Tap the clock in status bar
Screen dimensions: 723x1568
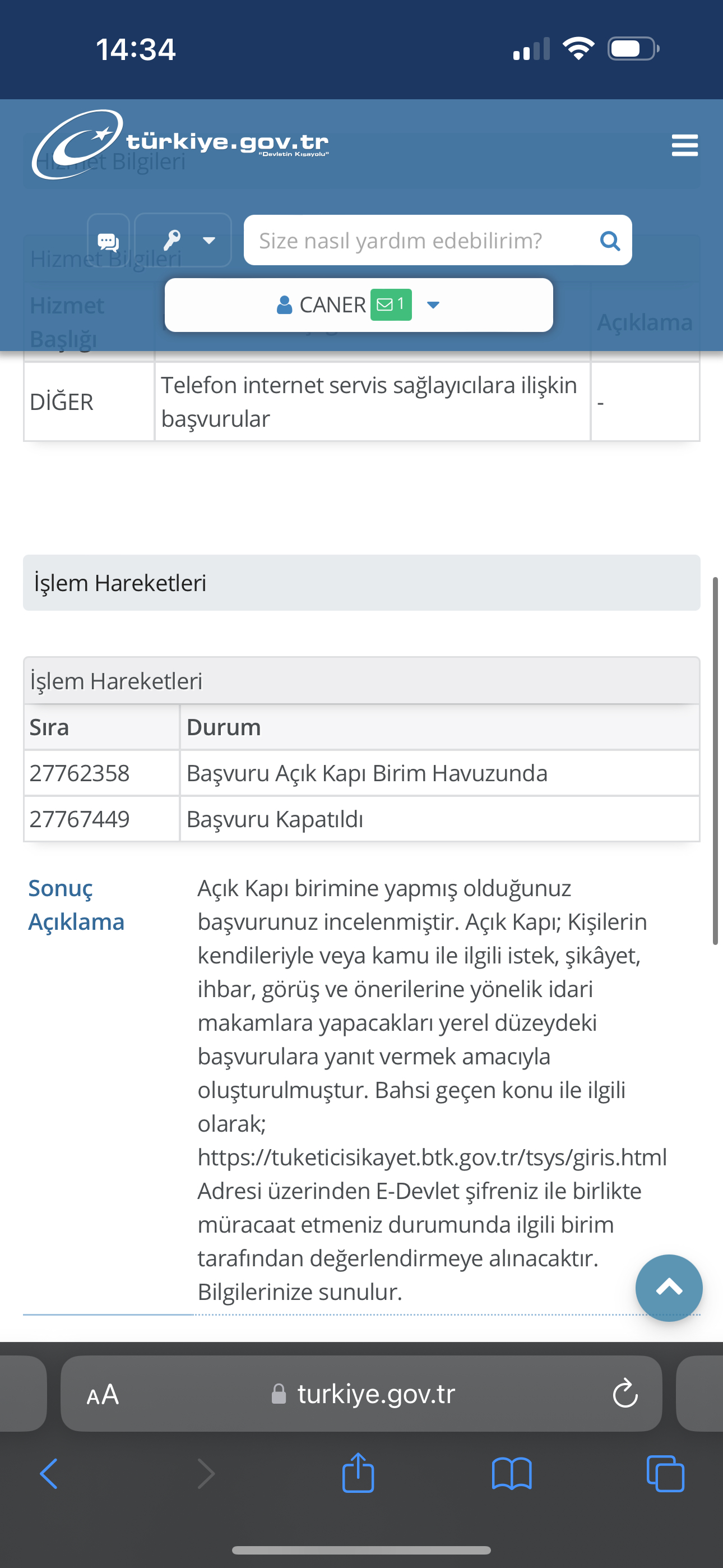pos(136,49)
